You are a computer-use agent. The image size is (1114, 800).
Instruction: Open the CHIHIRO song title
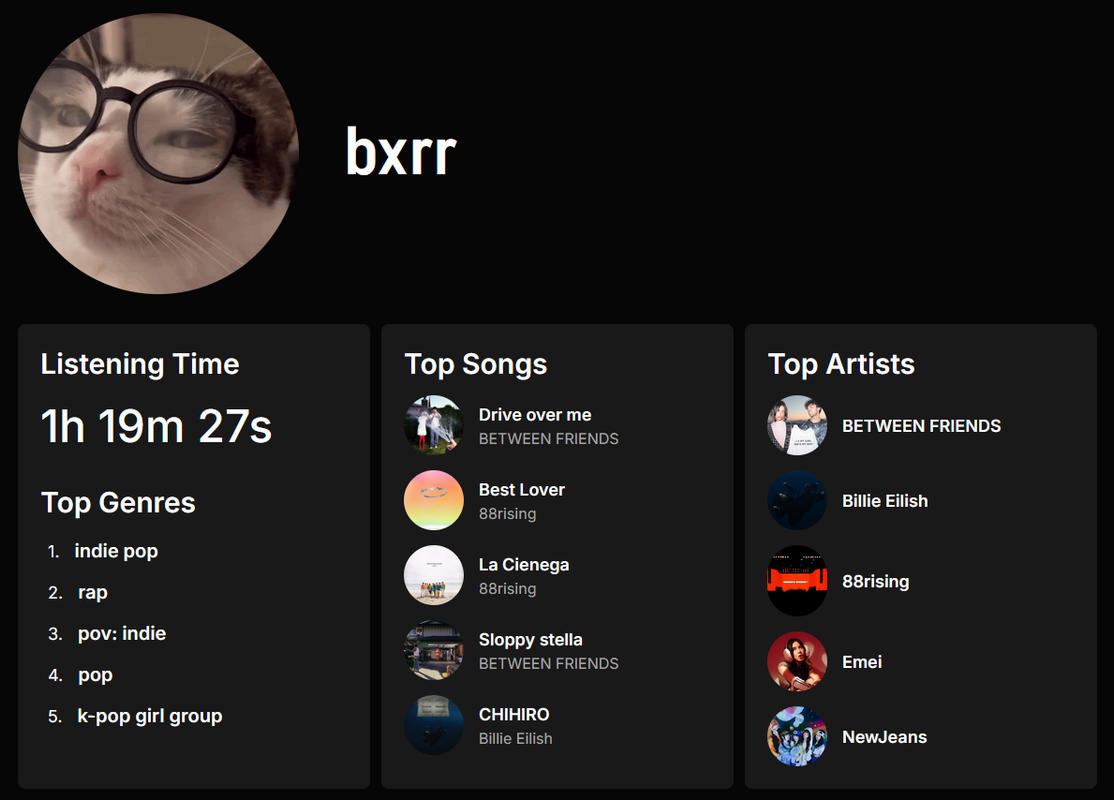tap(514, 715)
